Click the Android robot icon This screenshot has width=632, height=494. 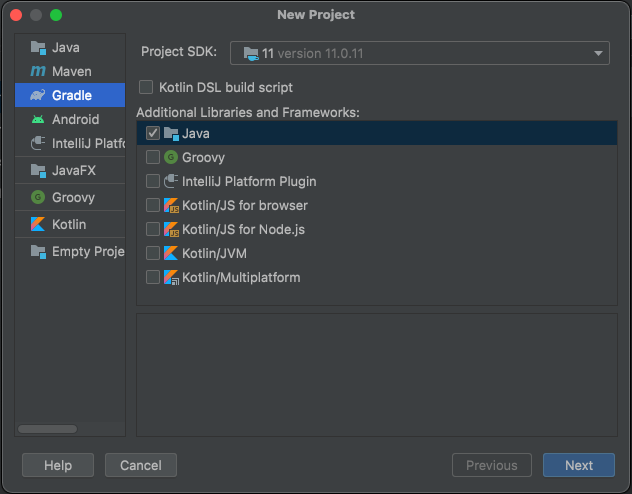tap(38, 119)
